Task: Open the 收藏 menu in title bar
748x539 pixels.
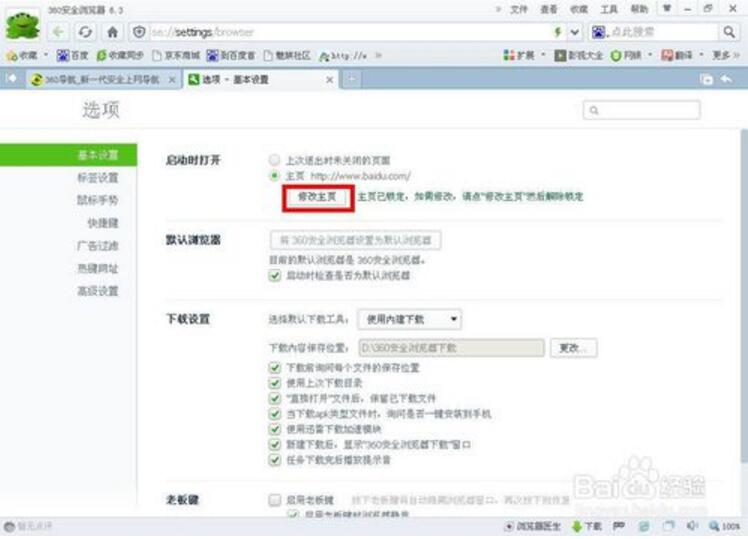Action: click(579, 9)
